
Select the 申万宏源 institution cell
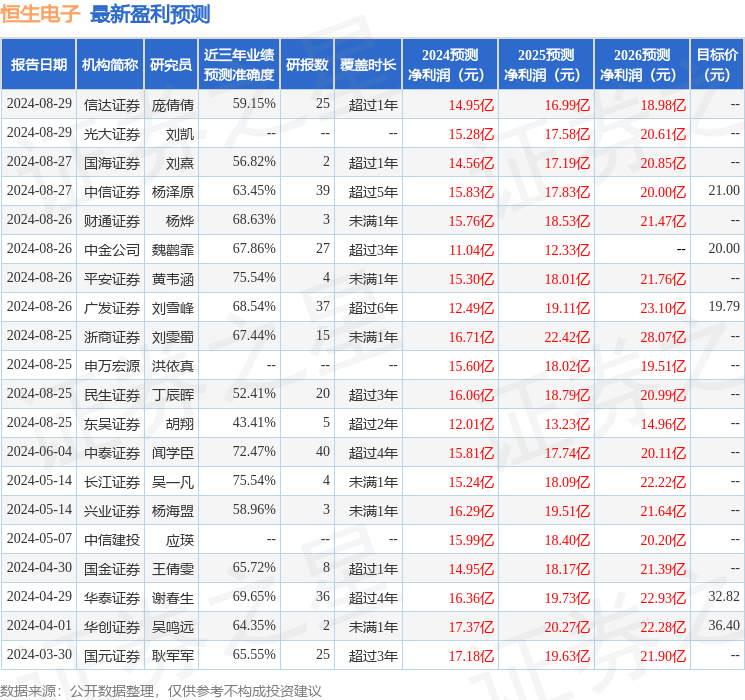pos(112,366)
